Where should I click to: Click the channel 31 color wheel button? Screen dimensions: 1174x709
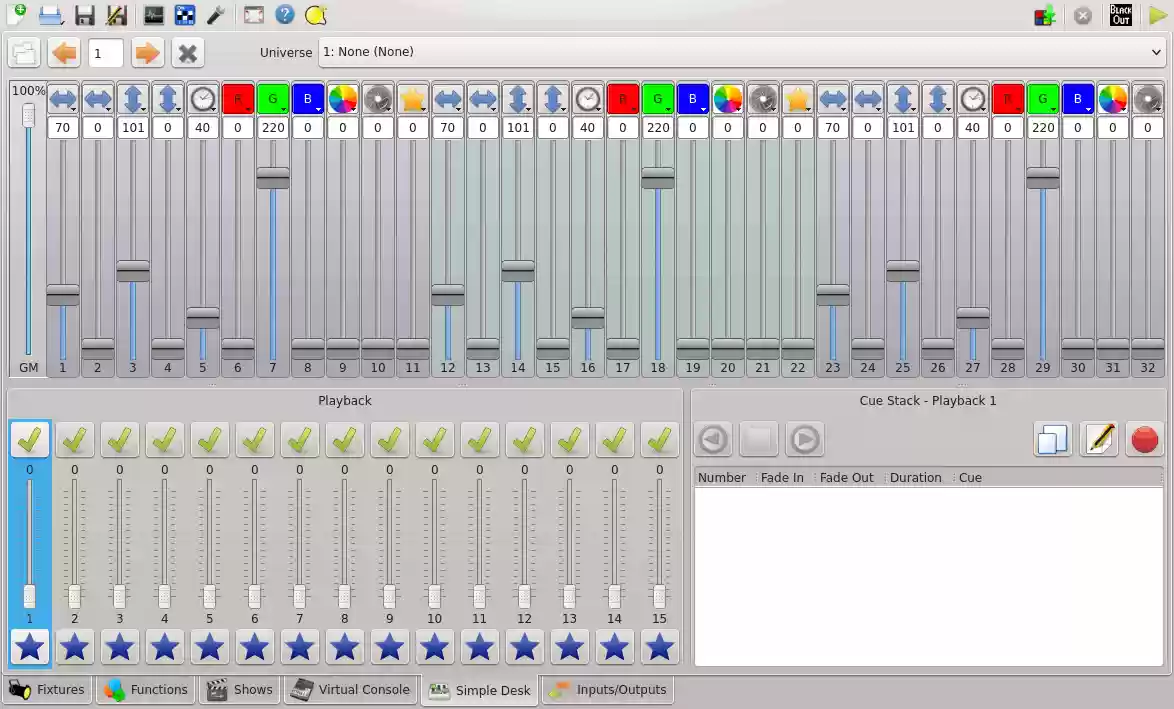1113,99
